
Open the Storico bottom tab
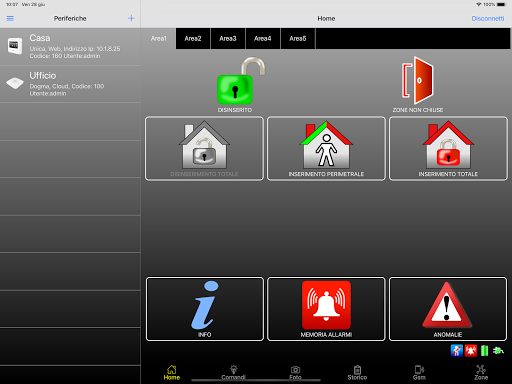357,373
